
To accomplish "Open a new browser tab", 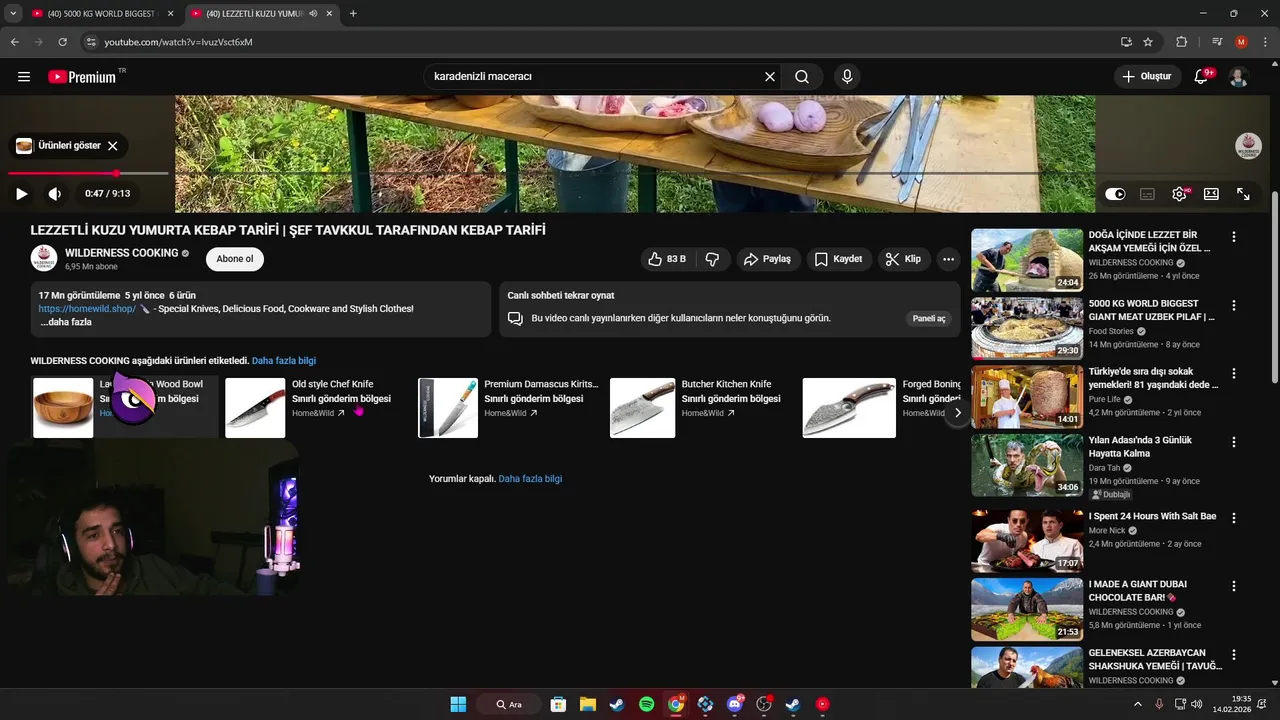I will (x=353, y=14).
